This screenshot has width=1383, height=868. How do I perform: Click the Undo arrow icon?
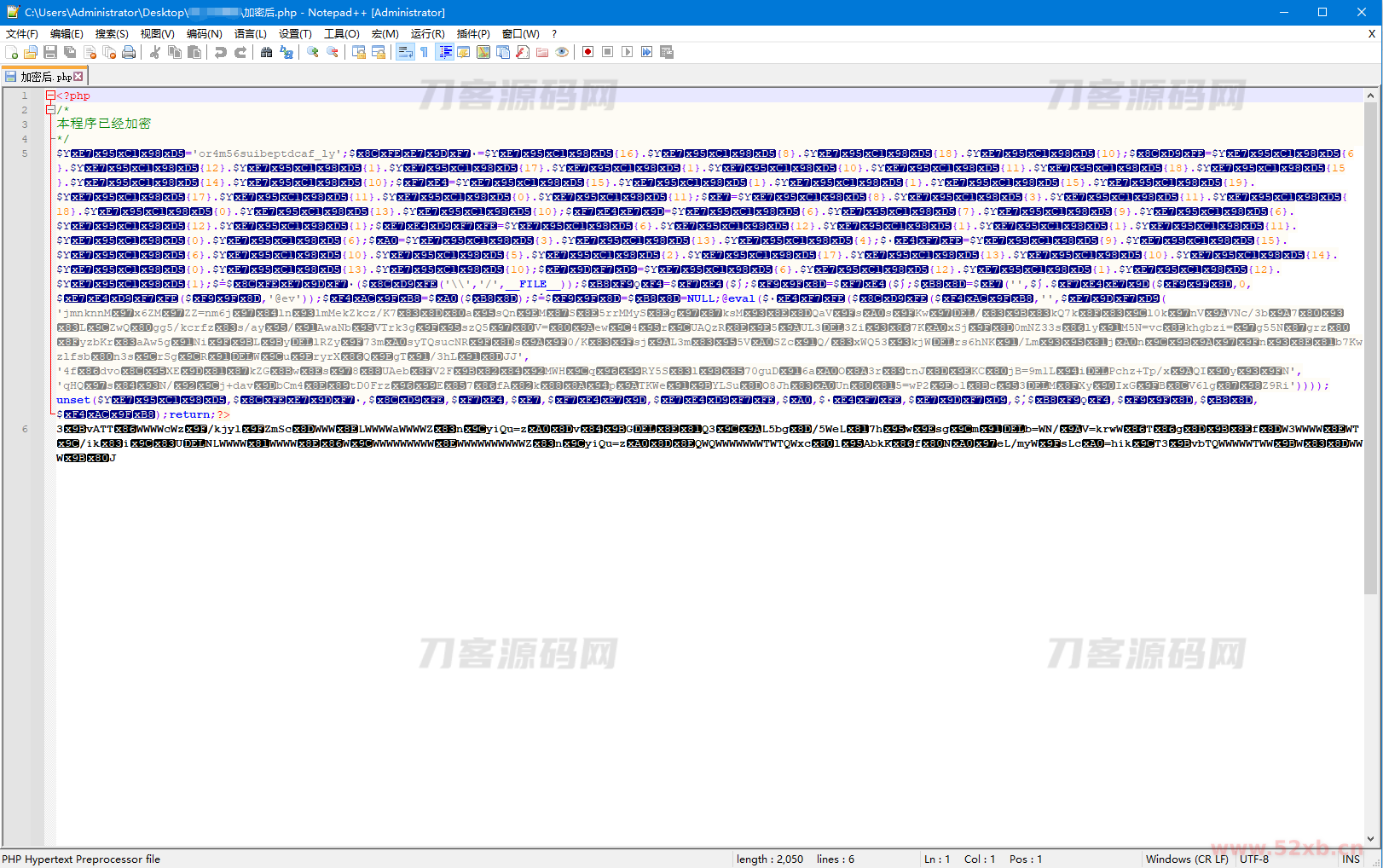point(221,52)
